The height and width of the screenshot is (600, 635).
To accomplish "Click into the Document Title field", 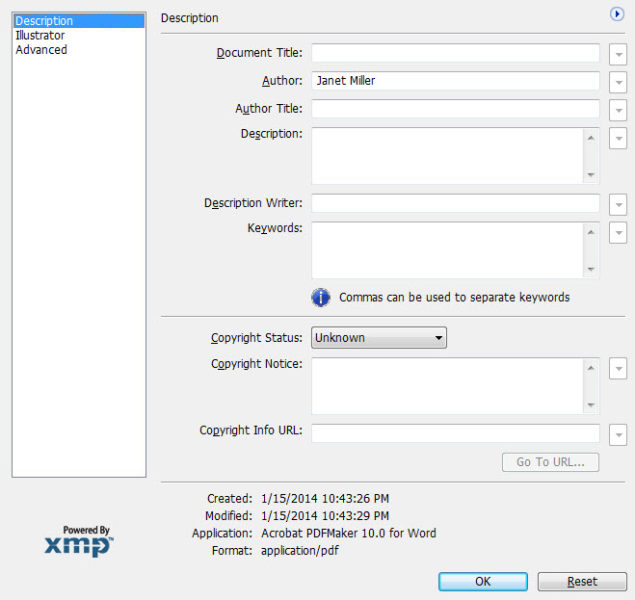I will (455, 53).
